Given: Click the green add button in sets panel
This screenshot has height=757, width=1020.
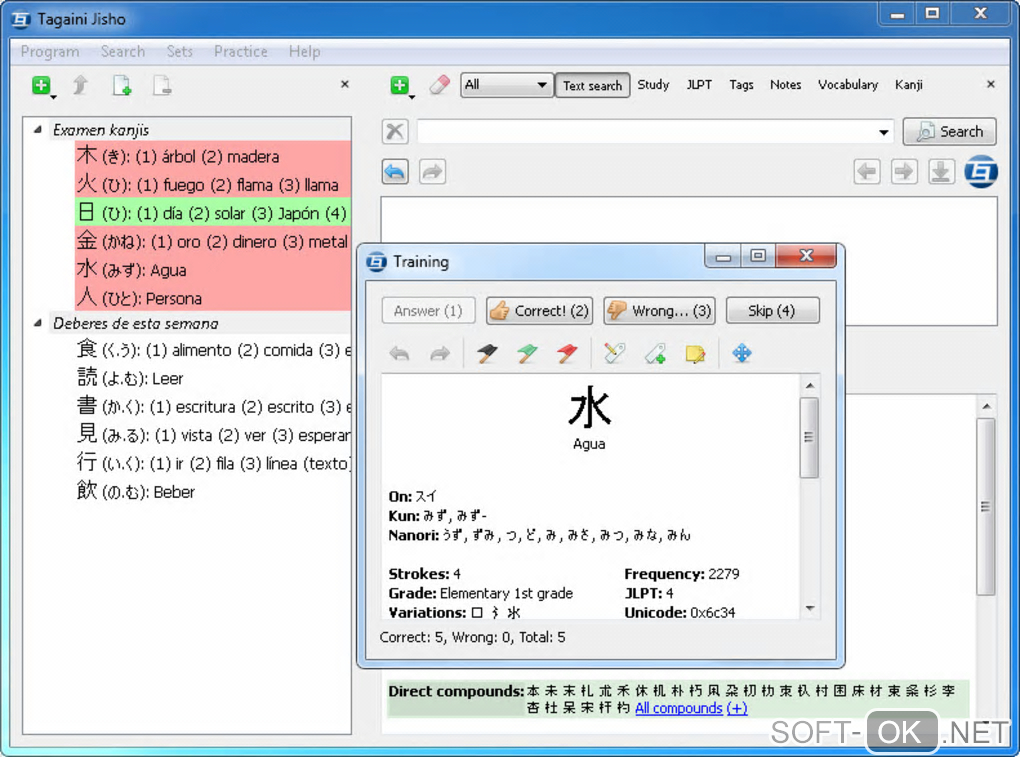Looking at the screenshot, I should tap(42, 86).
